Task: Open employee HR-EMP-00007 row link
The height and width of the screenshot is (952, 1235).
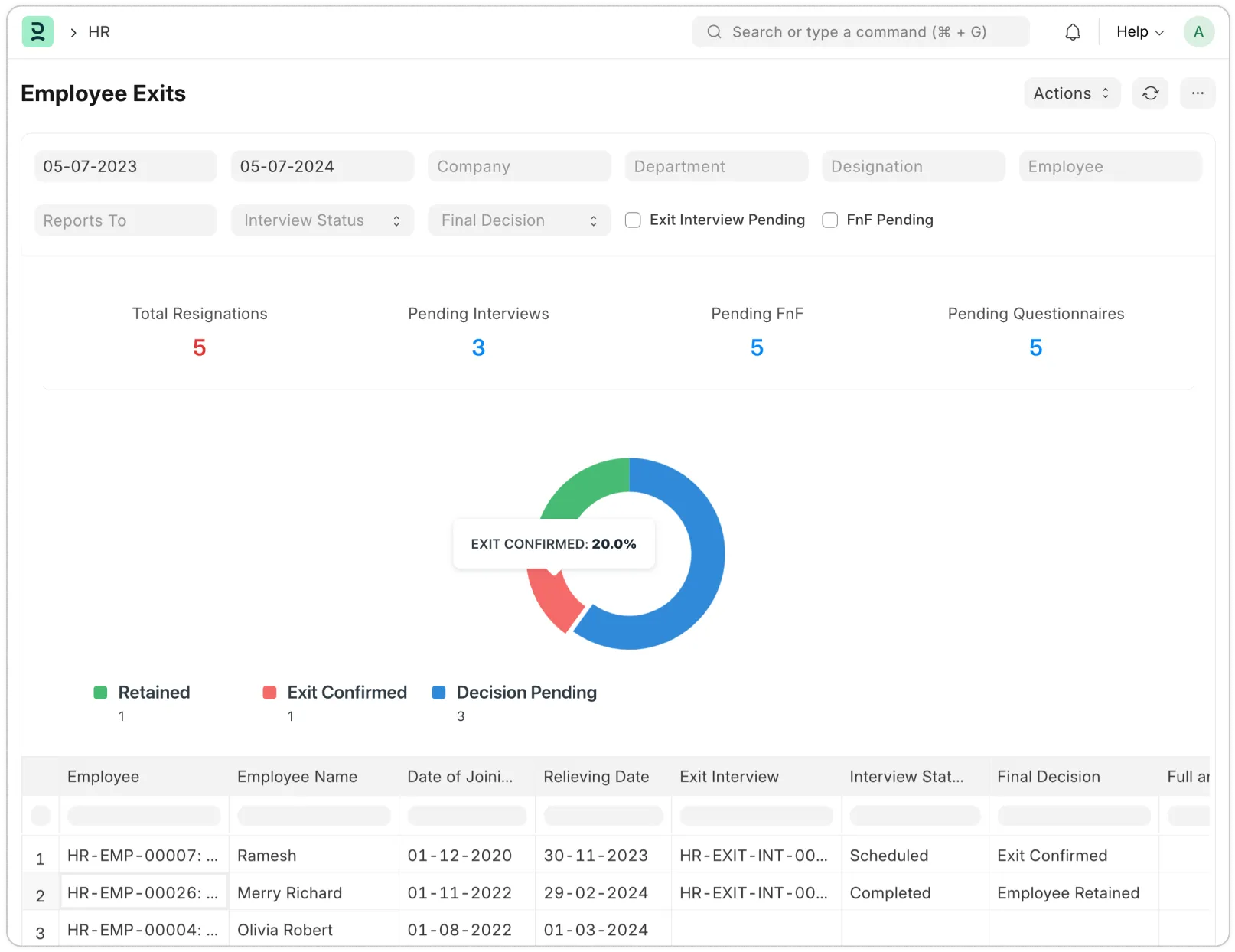Action: tap(142, 856)
